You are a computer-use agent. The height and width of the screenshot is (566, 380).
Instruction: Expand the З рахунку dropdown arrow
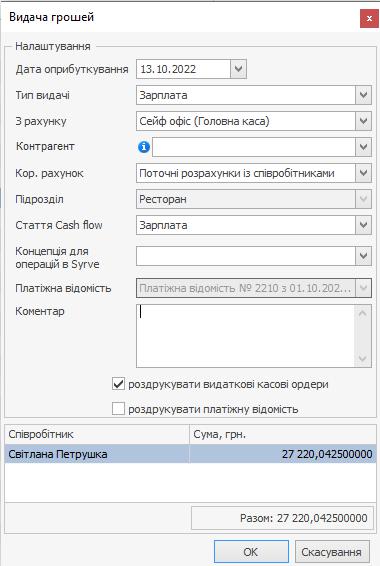pyautogui.click(x=363, y=121)
